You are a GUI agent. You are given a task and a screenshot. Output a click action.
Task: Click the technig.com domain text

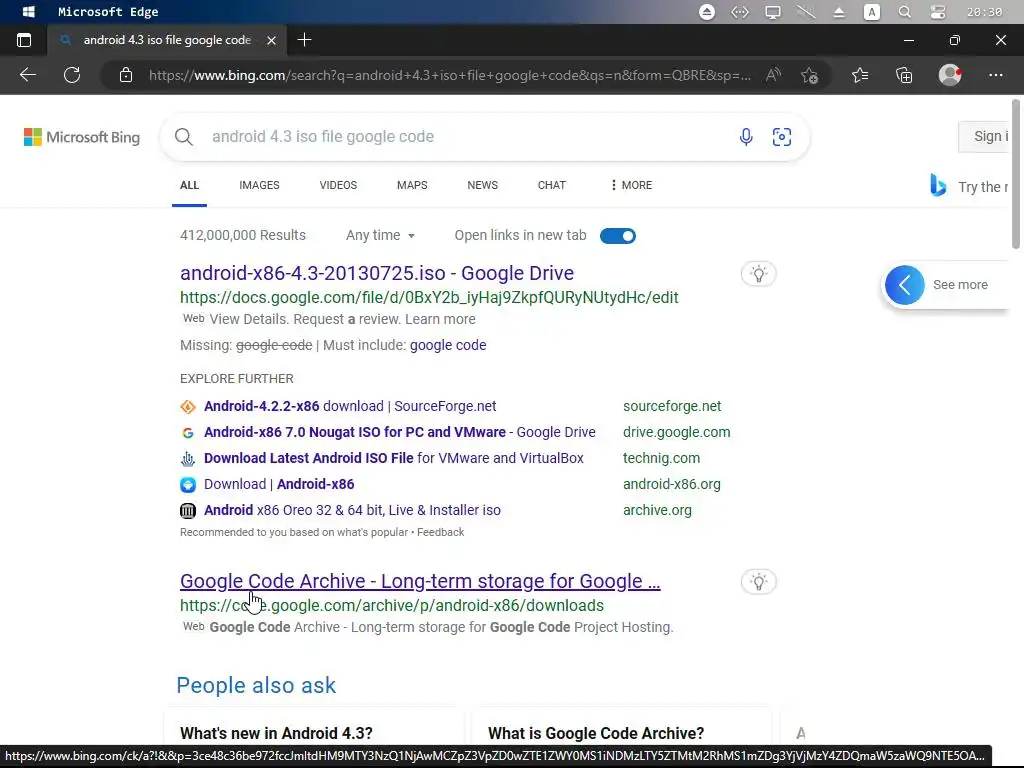(x=661, y=458)
